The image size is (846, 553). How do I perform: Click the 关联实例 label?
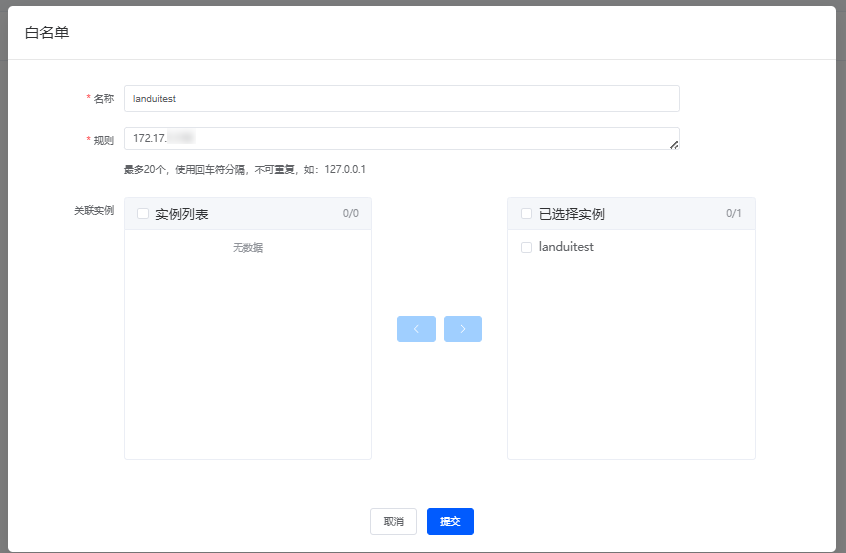pyautogui.click(x=93, y=211)
